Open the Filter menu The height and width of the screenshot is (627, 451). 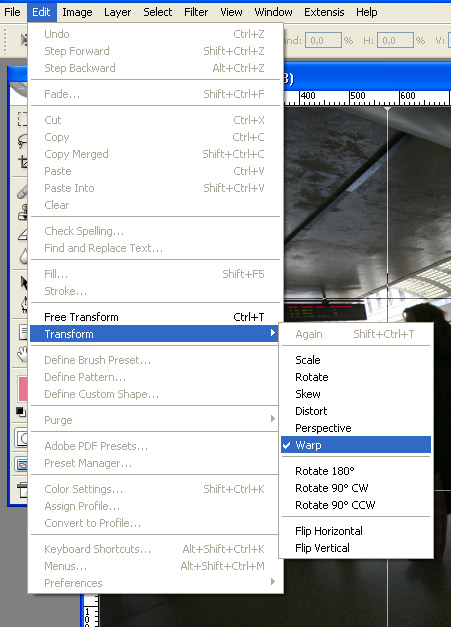[196, 12]
